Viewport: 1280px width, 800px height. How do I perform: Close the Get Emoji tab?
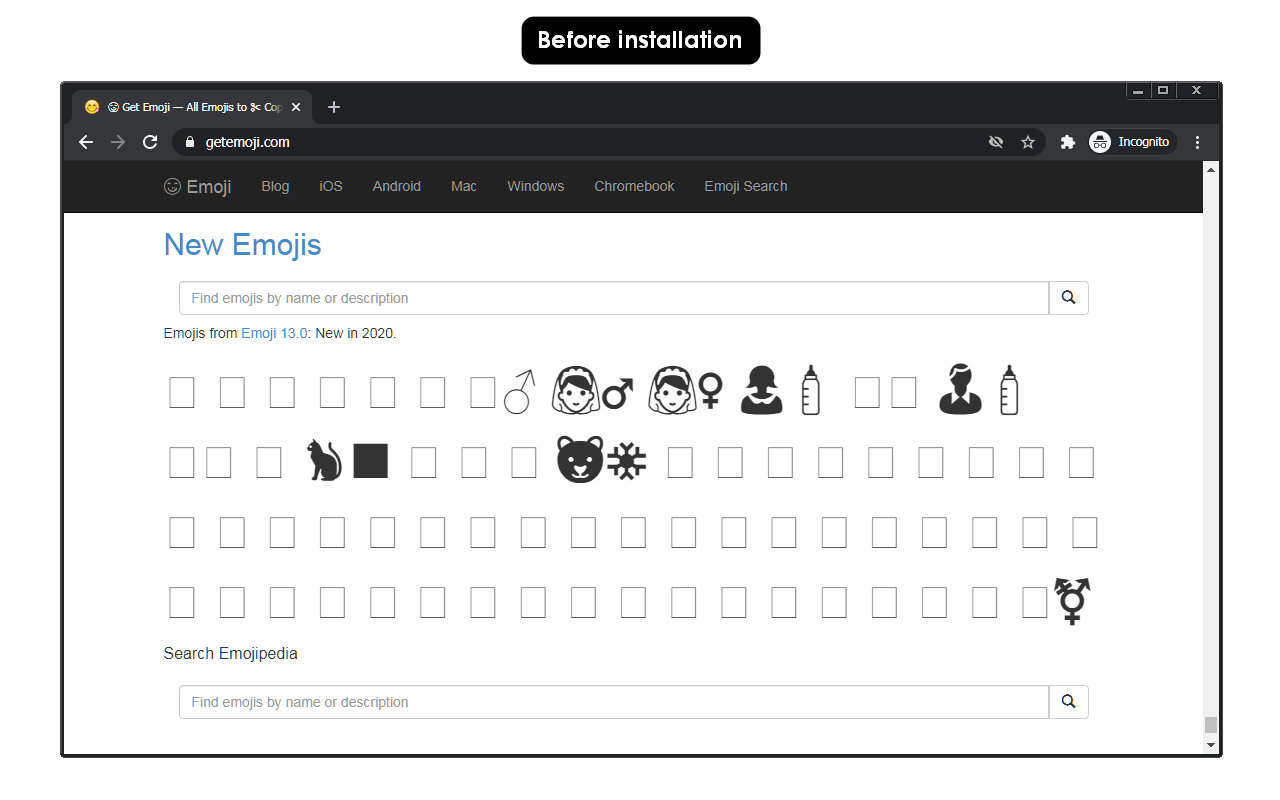click(296, 107)
